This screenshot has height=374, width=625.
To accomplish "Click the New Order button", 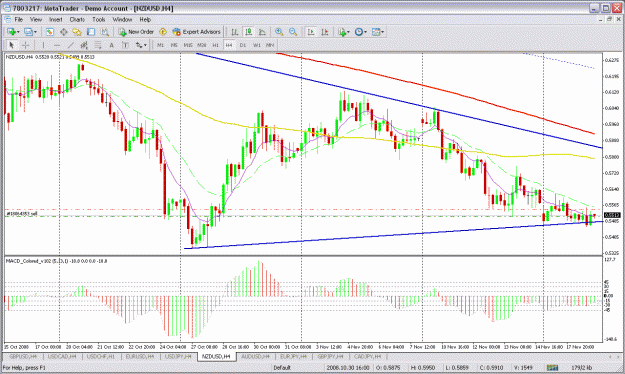I will [136, 32].
